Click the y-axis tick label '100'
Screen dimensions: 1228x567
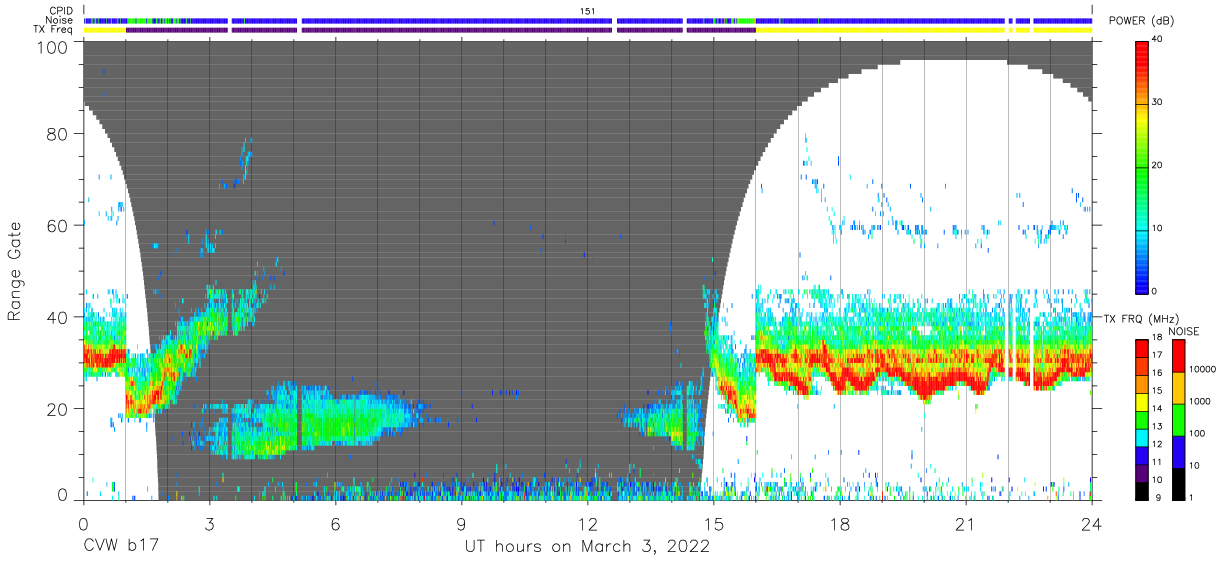pyautogui.click(x=53, y=47)
